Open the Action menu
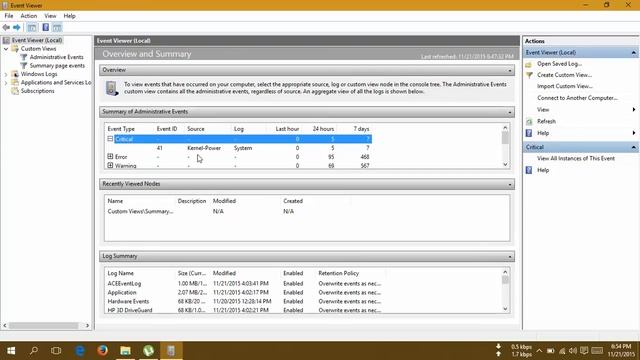The width and height of the screenshot is (640, 360). pyautogui.click(x=29, y=16)
